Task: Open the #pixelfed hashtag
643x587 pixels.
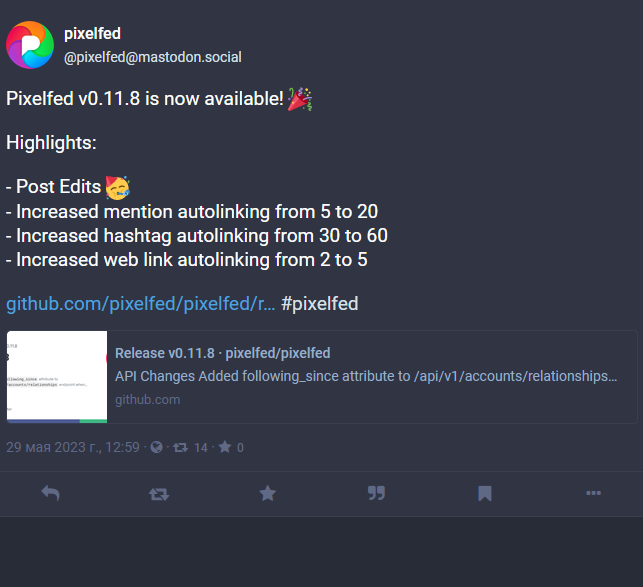Action: coord(320,304)
